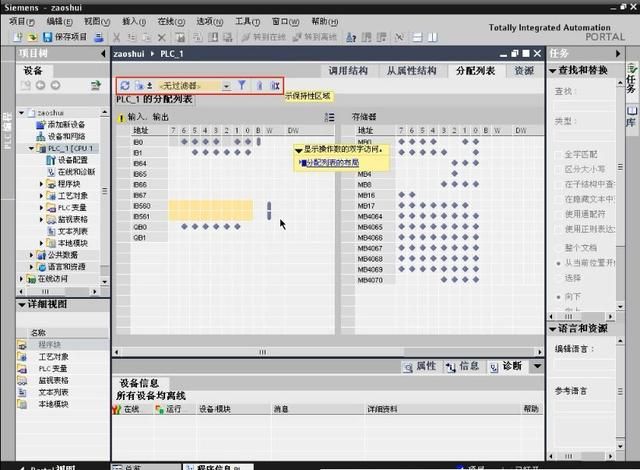Click the 添加新设备 add device icon
This screenshot has height=470, width=640.
coord(40,124)
